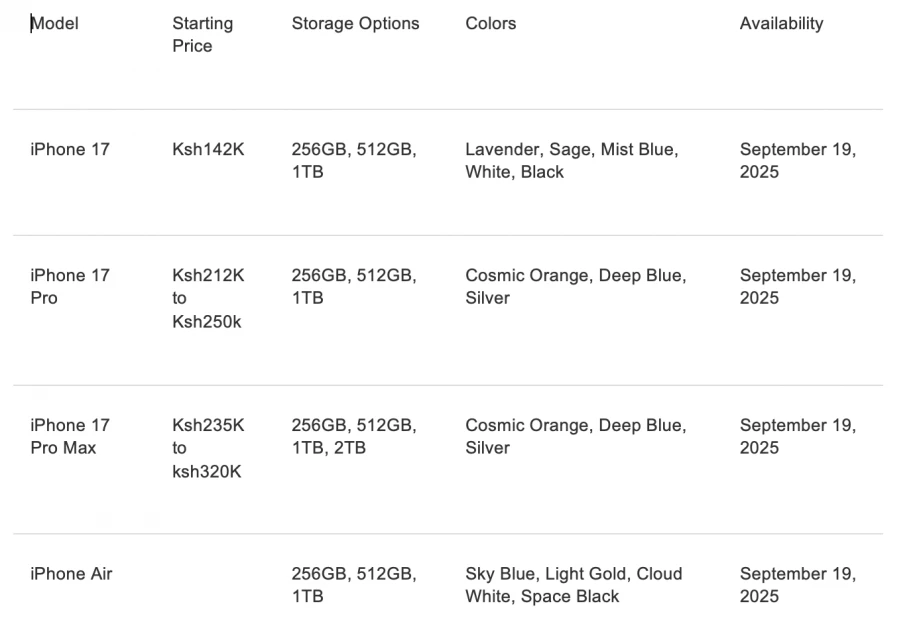This screenshot has width=919, height=630.
Task: Select the iPhone Air model cell
Action: tap(72, 574)
